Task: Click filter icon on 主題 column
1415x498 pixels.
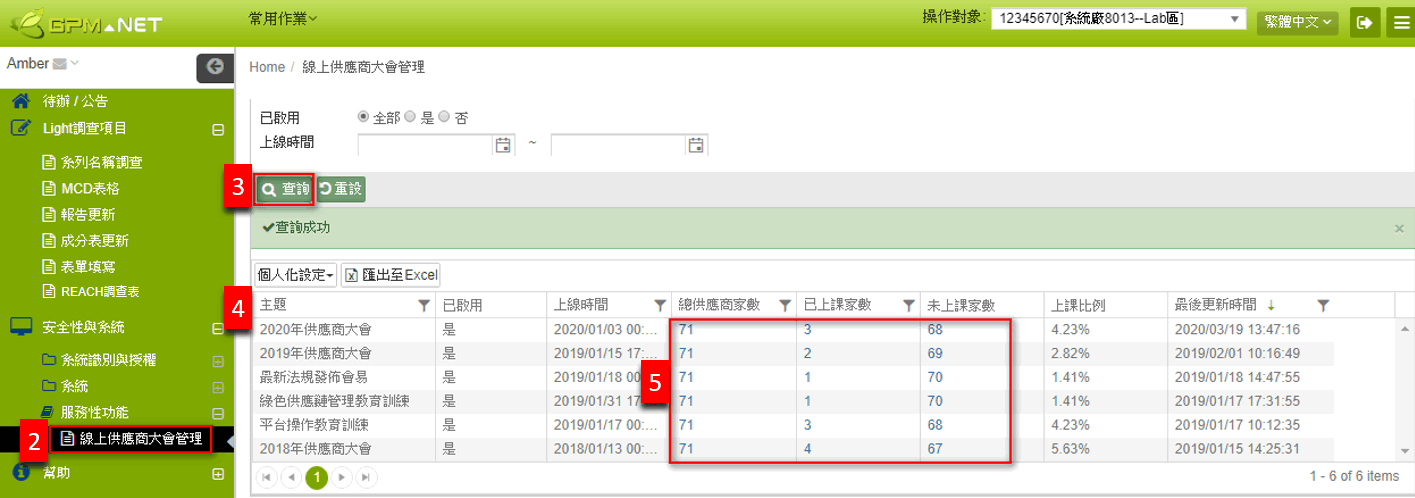Action: [x=424, y=305]
